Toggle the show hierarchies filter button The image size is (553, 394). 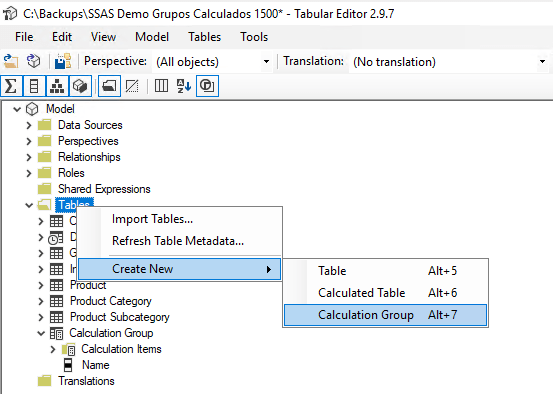tap(57, 86)
